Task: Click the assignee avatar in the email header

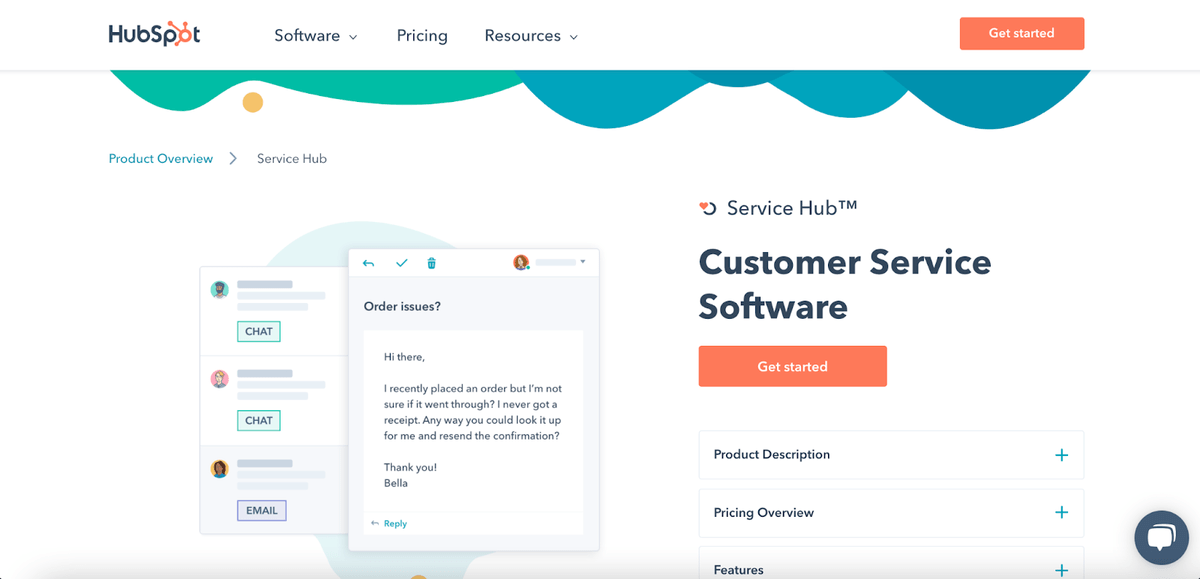Action: [521, 262]
